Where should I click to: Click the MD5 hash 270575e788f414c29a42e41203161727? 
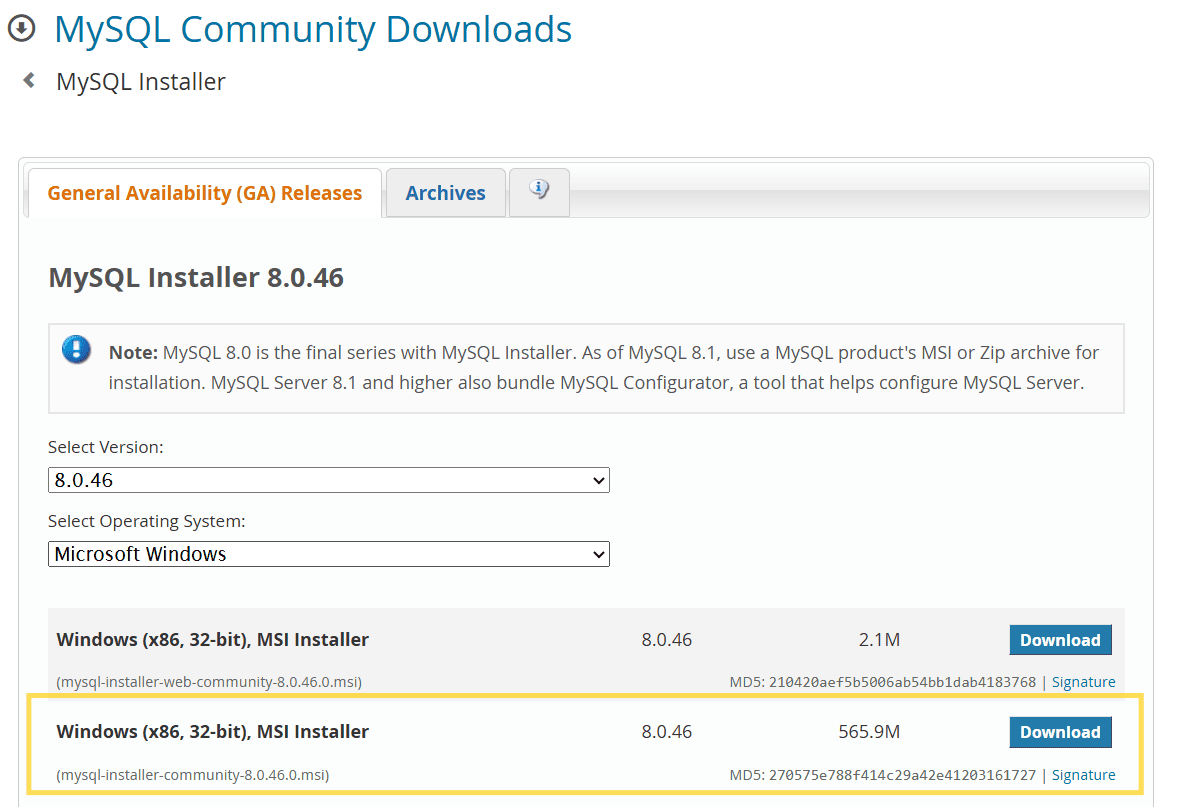[x=902, y=775]
